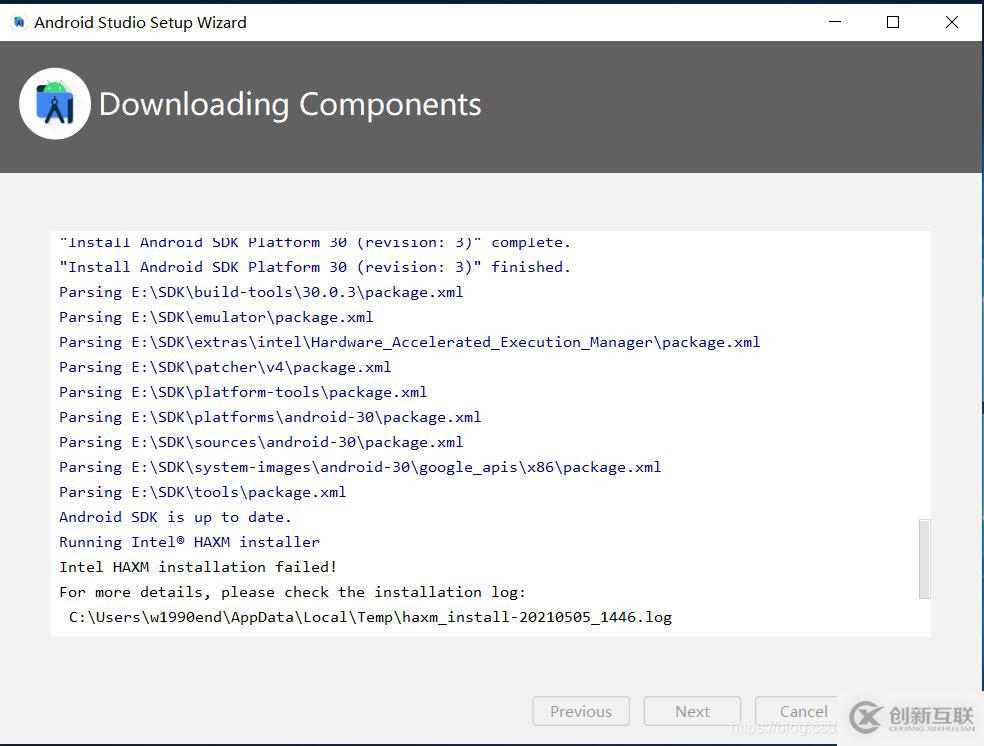Click the haxm_install log file path
This screenshot has height=746, width=984.
370,617
